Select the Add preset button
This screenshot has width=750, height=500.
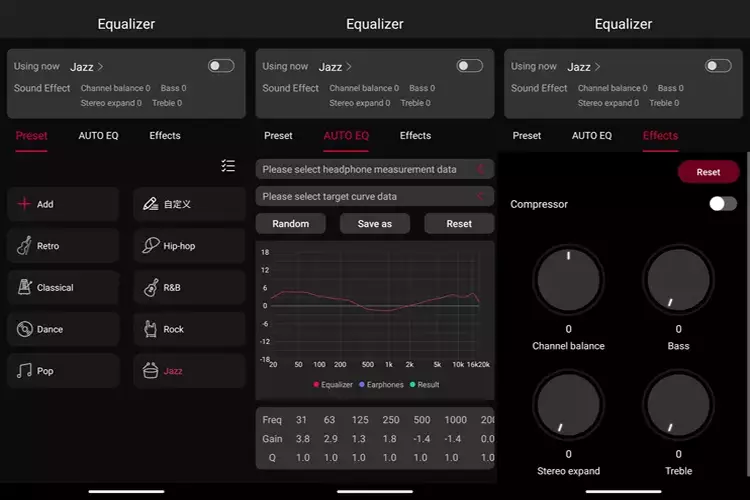(x=63, y=204)
